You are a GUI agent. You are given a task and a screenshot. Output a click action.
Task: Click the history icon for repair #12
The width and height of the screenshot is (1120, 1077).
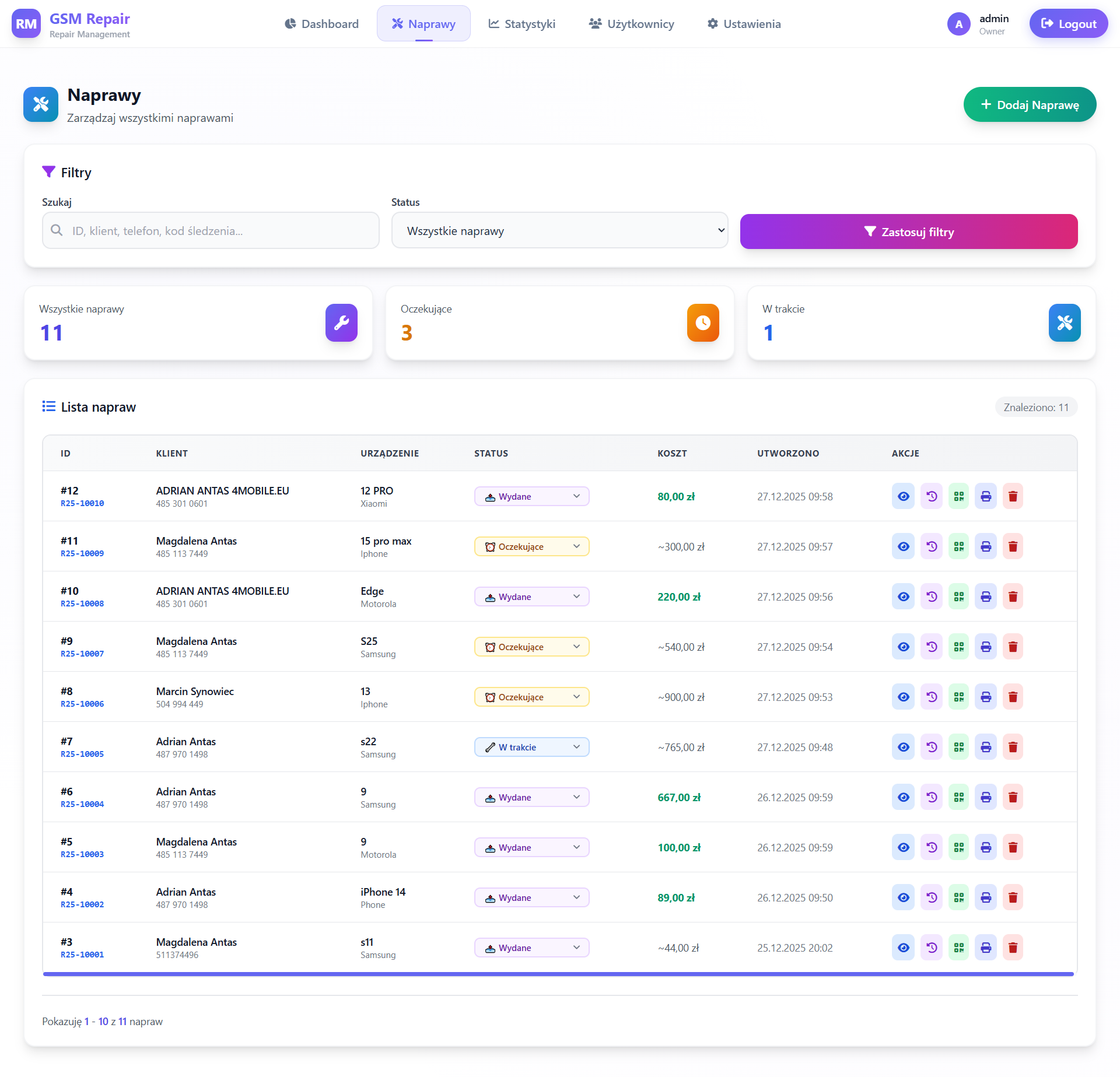pyautogui.click(x=932, y=496)
